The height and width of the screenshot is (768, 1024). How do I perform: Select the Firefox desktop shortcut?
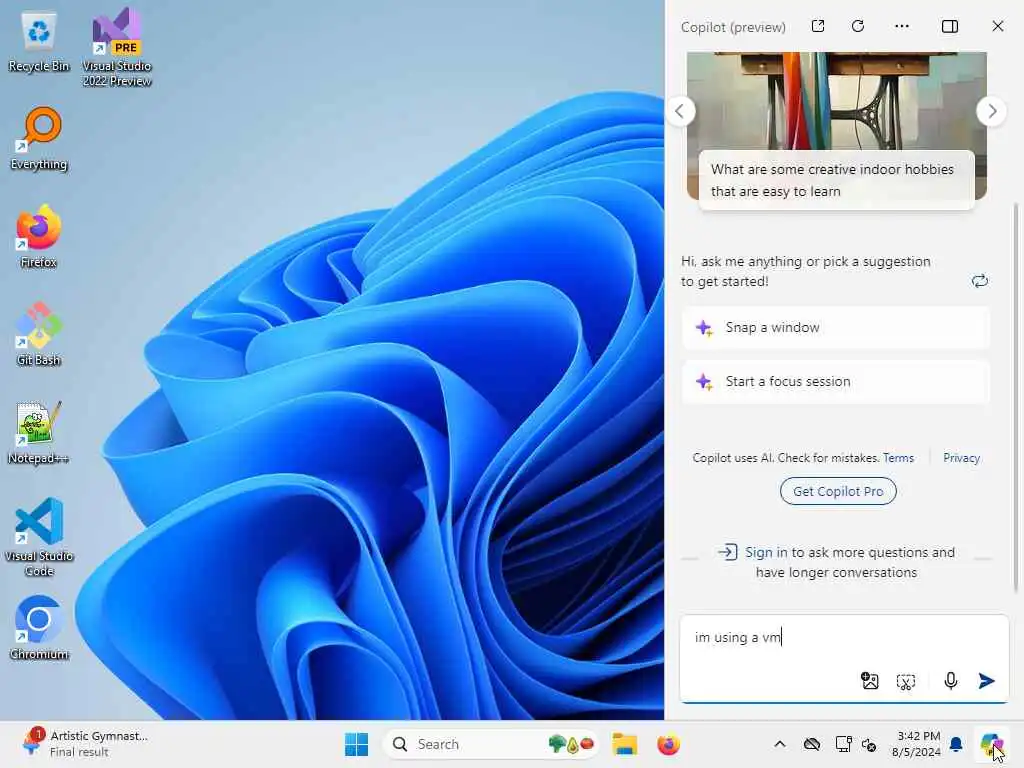39,237
